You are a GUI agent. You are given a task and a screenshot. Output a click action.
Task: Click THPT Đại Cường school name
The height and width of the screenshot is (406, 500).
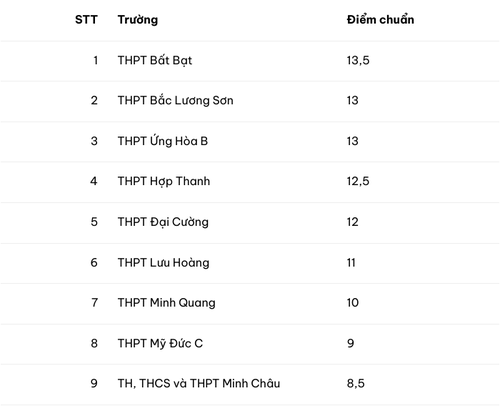pyautogui.click(x=163, y=222)
